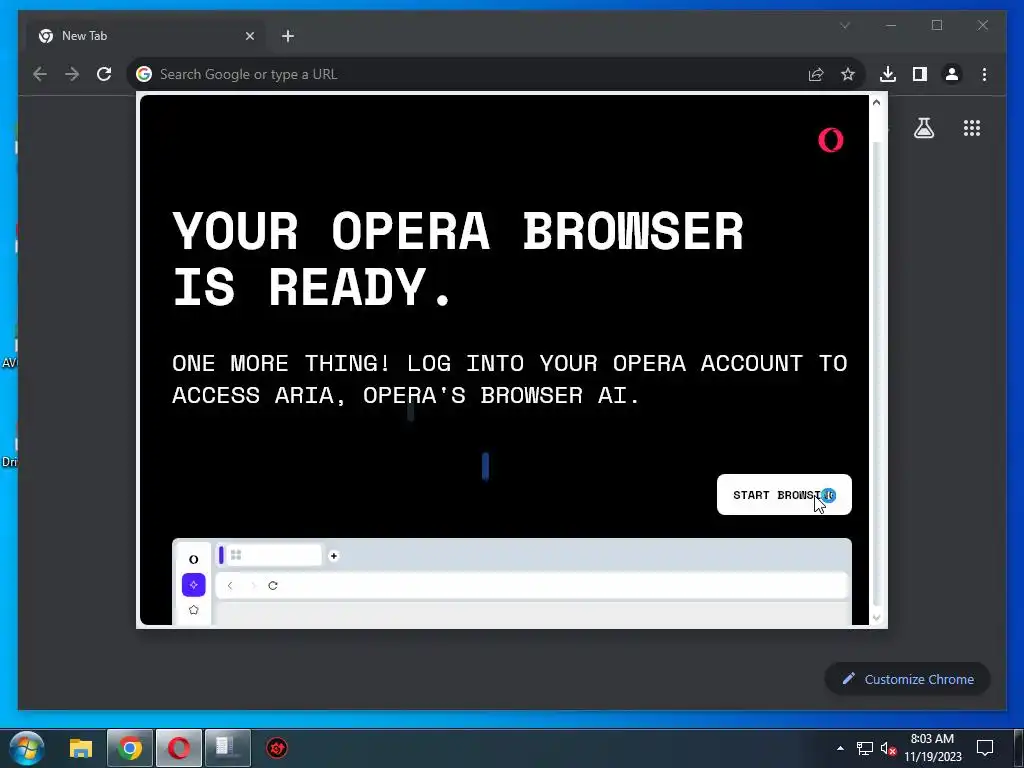Open a new Chrome tab with the plus button
This screenshot has height=768, width=1024.
pos(288,36)
